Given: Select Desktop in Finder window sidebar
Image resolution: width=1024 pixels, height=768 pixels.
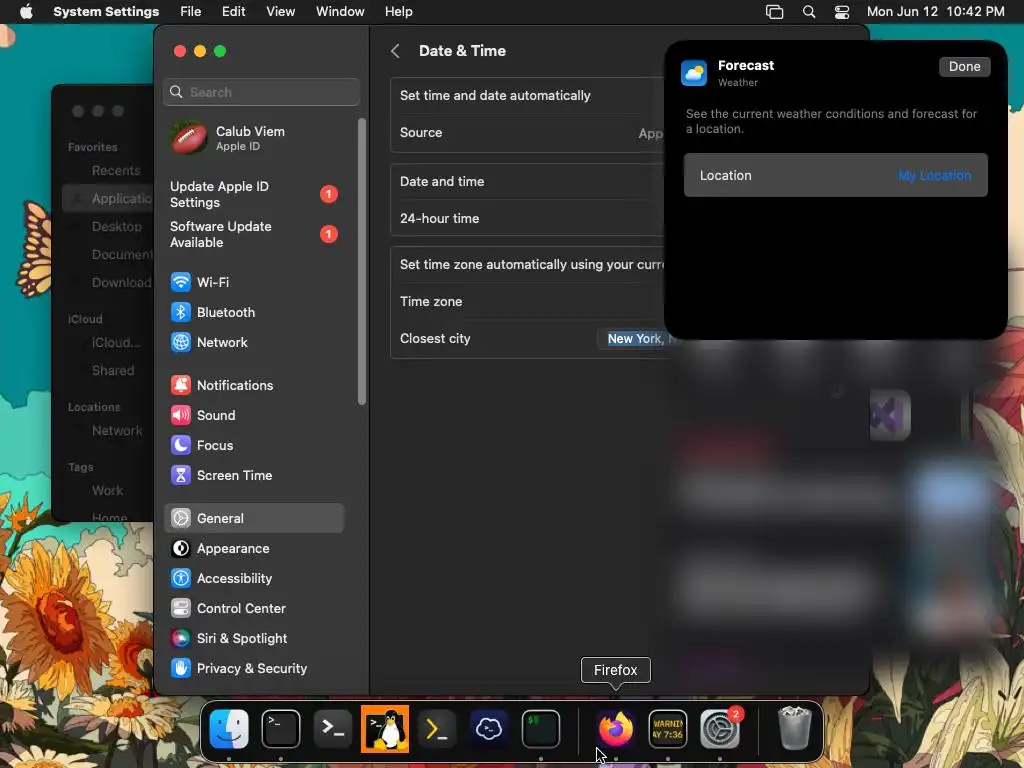Looking at the screenshot, I should (117, 227).
